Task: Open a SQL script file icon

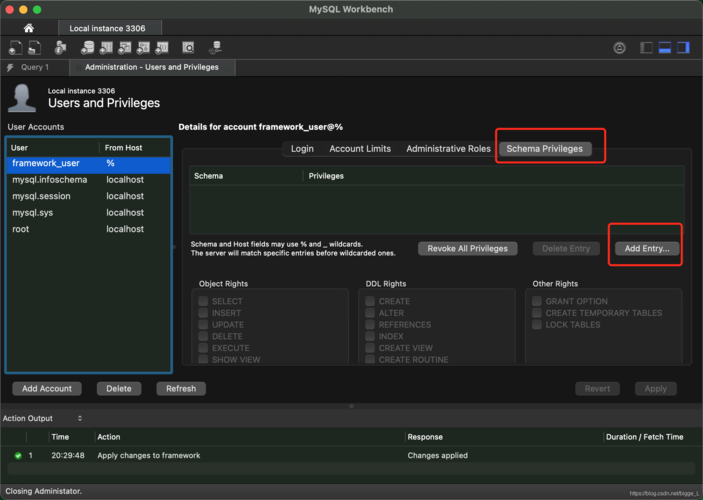Action: (x=35, y=48)
